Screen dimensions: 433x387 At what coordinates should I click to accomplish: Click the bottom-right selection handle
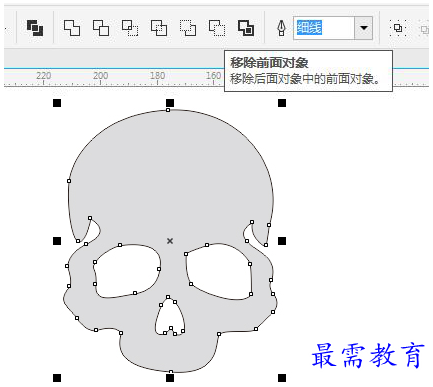[282, 378]
